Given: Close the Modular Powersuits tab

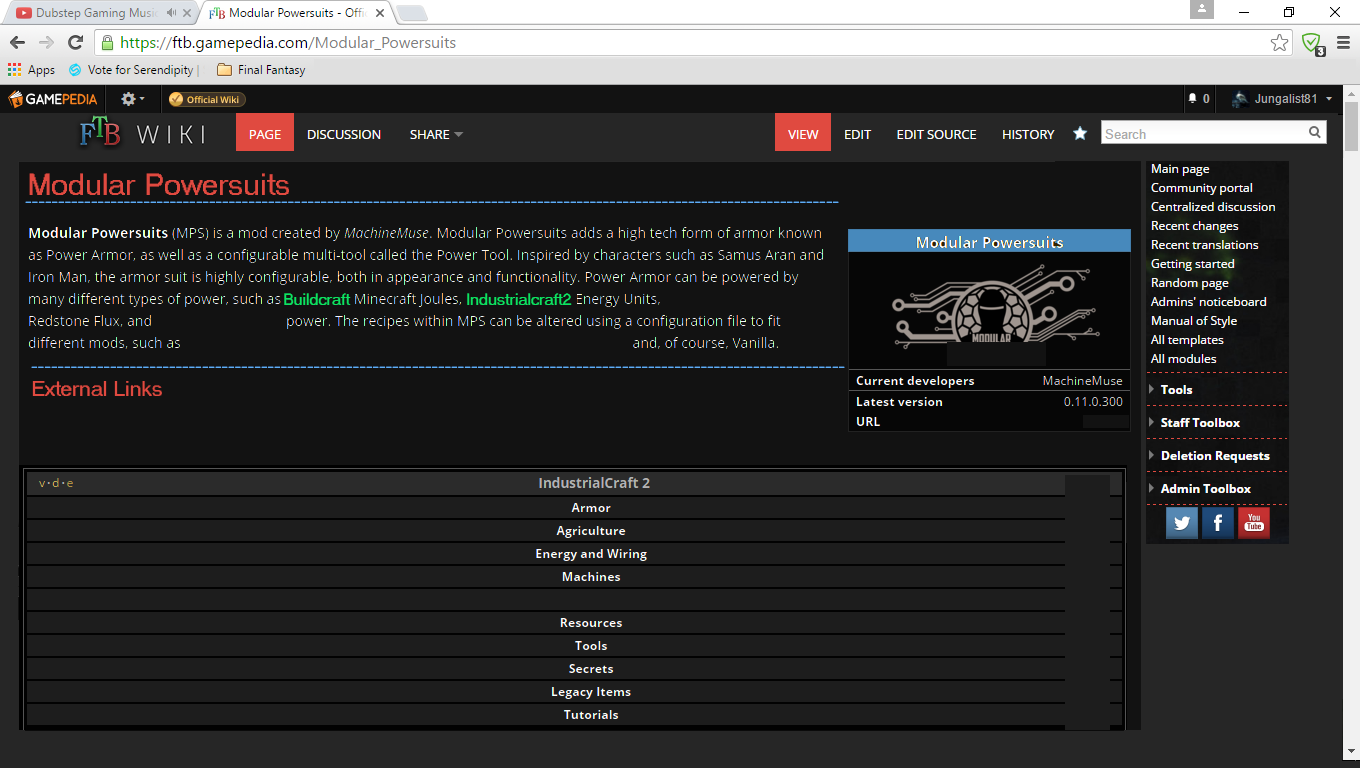Looking at the screenshot, I should point(380,13).
